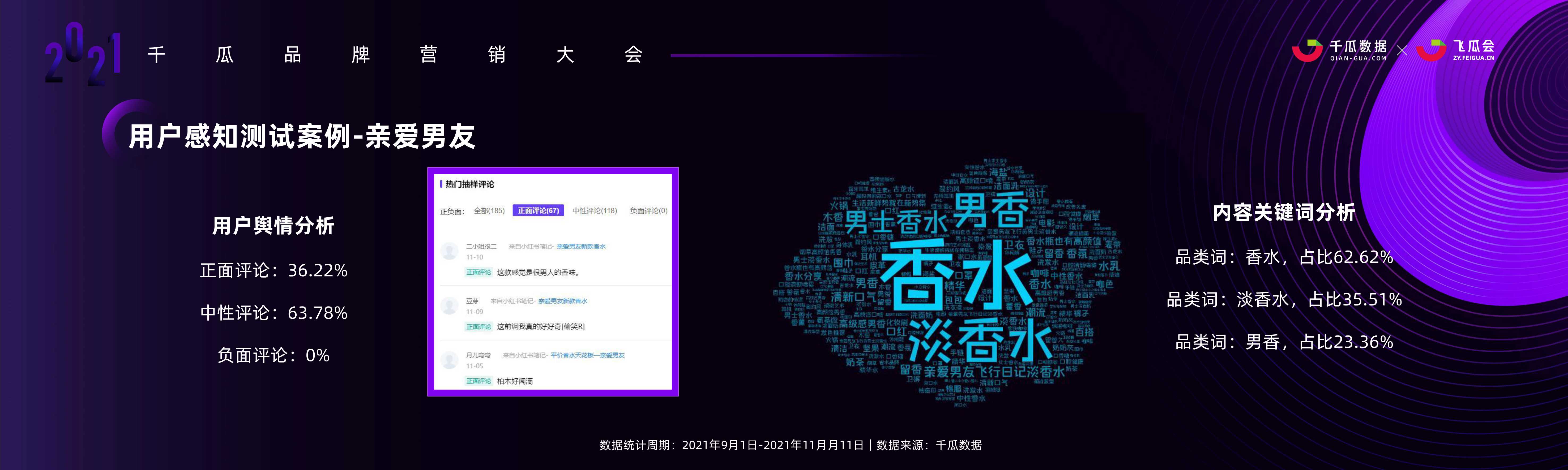Click the date 11-10
1568x470 pixels.
[474, 257]
